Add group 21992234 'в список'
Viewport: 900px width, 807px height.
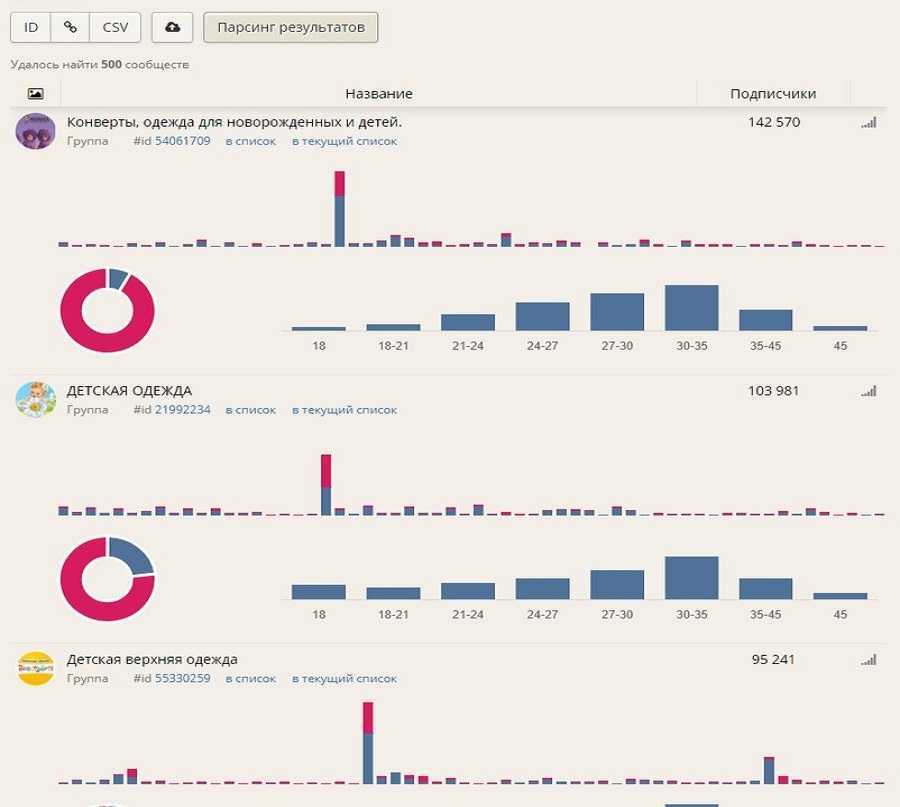[x=251, y=410]
